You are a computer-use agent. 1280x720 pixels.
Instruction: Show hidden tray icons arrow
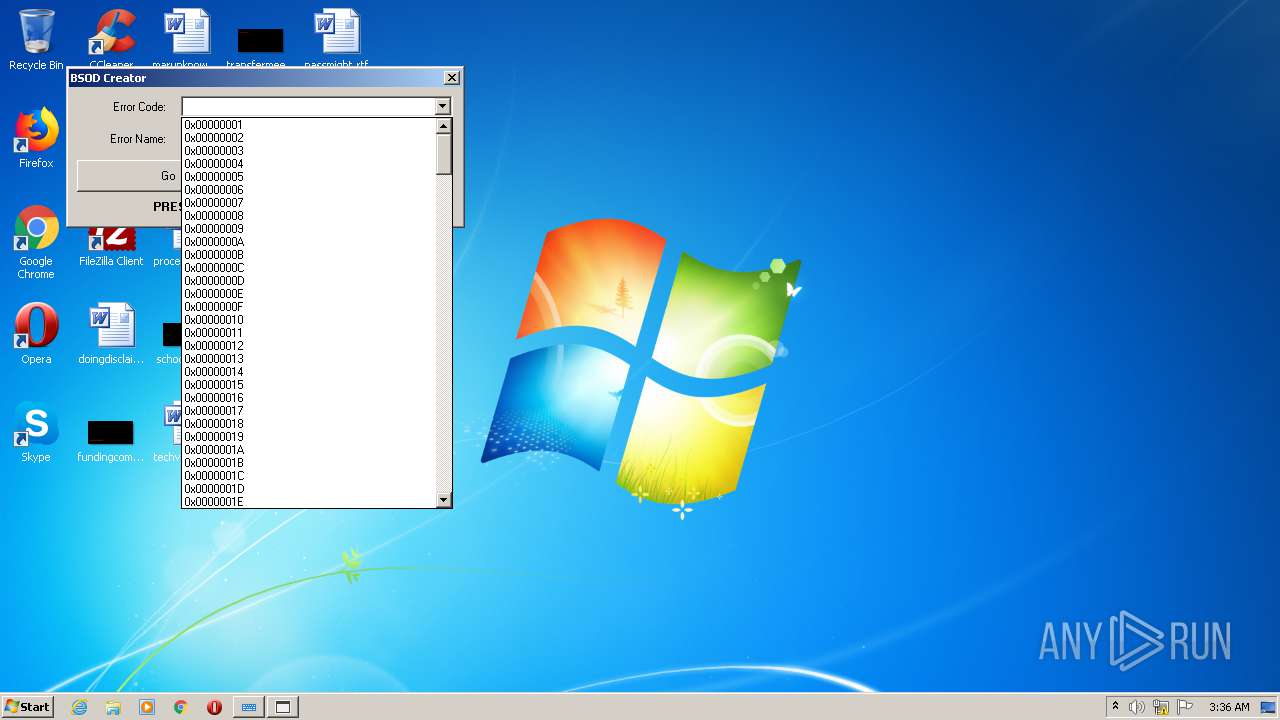click(x=1115, y=707)
